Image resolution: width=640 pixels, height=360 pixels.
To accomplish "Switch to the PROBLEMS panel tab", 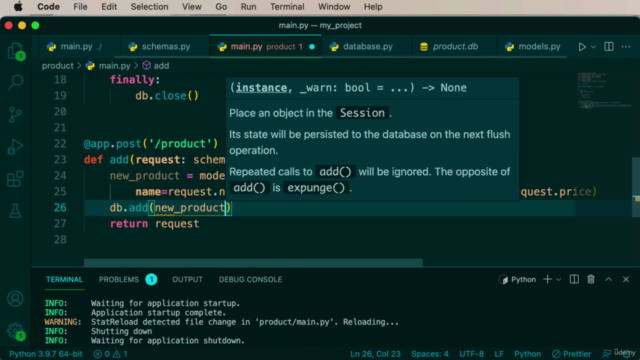I will 119,280.
